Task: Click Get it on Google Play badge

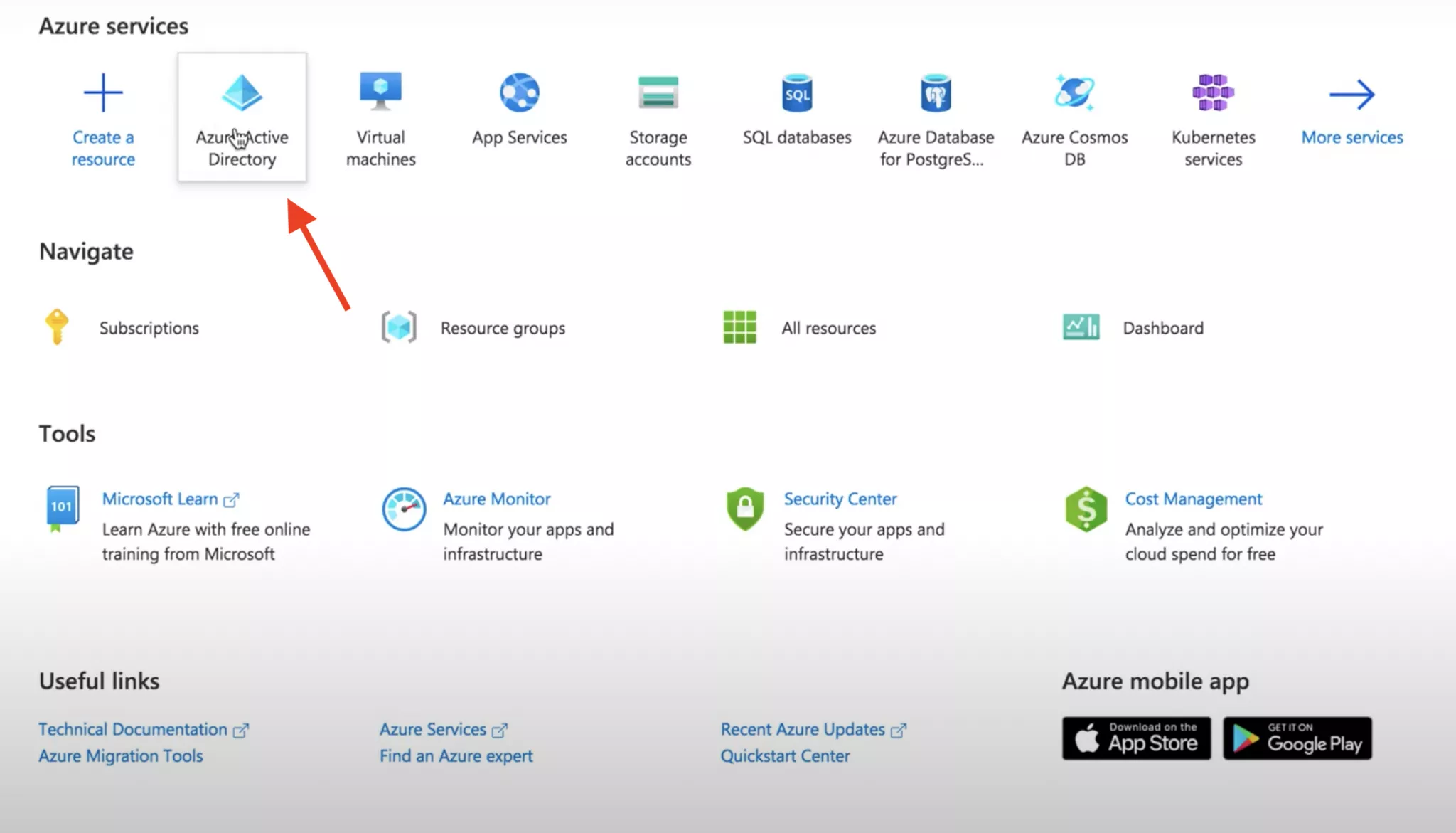Action: (1297, 738)
